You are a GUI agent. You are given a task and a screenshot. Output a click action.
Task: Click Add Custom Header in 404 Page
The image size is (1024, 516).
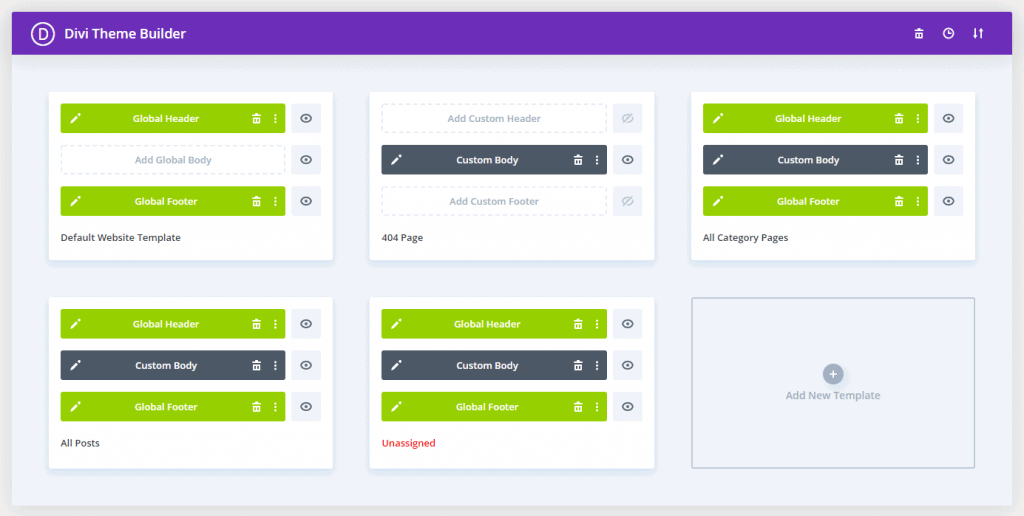click(x=494, y=119)
